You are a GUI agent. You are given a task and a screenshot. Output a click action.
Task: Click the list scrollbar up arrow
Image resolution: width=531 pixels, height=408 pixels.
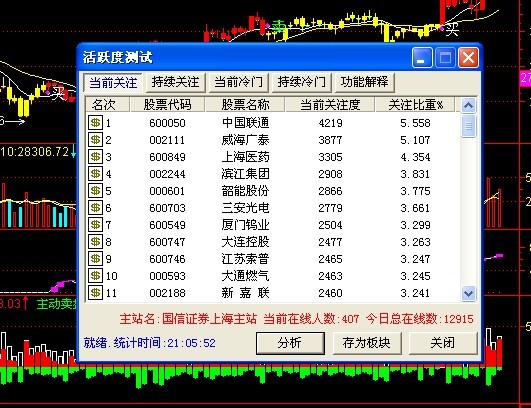coord(468,105)
